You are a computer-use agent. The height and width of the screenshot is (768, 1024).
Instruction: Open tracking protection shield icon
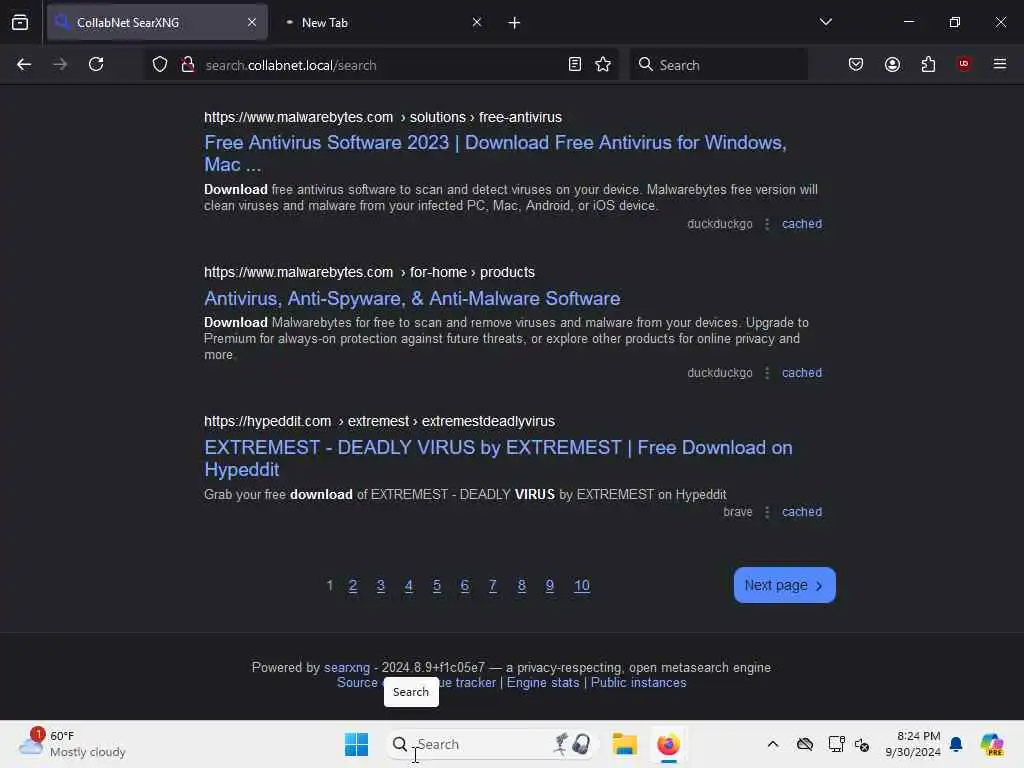160,64
